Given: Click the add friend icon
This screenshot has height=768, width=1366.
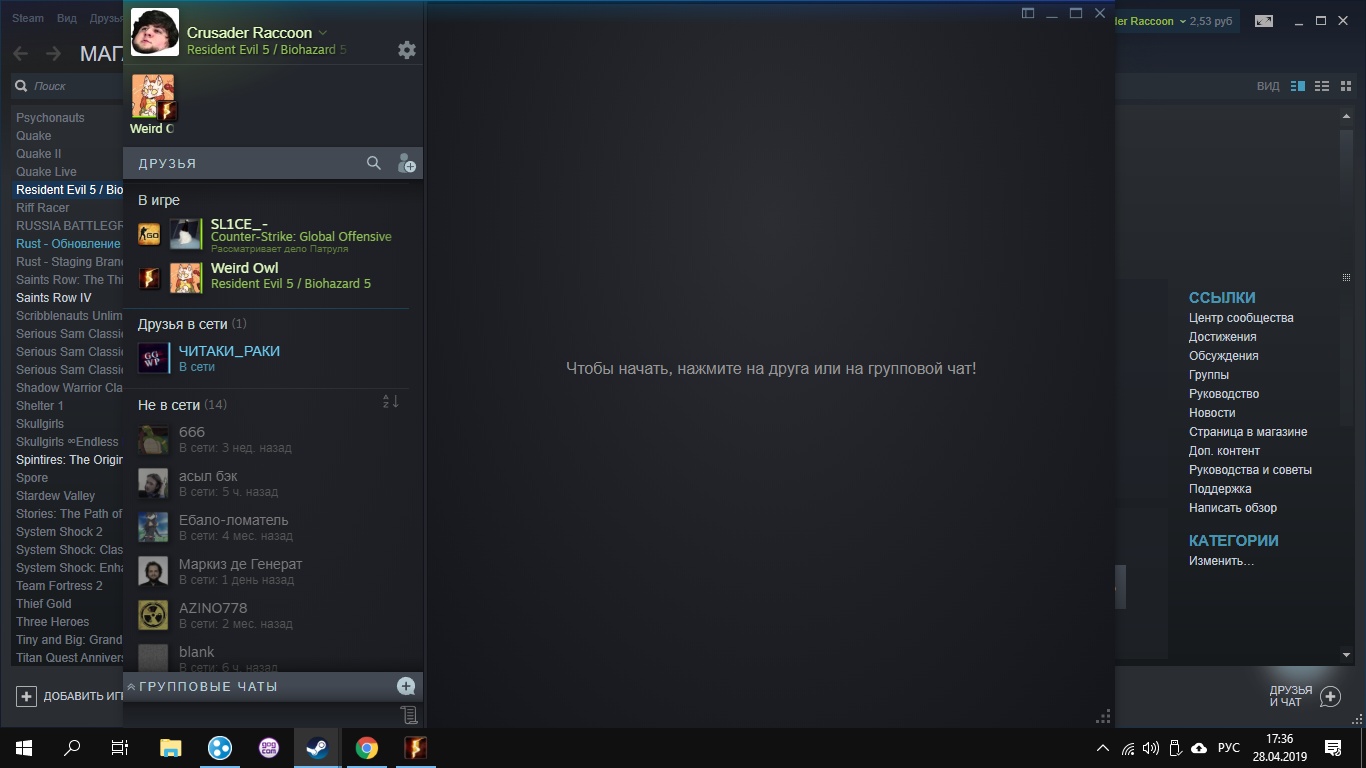Looking at the screenshot, I should [x=406, y=163].
